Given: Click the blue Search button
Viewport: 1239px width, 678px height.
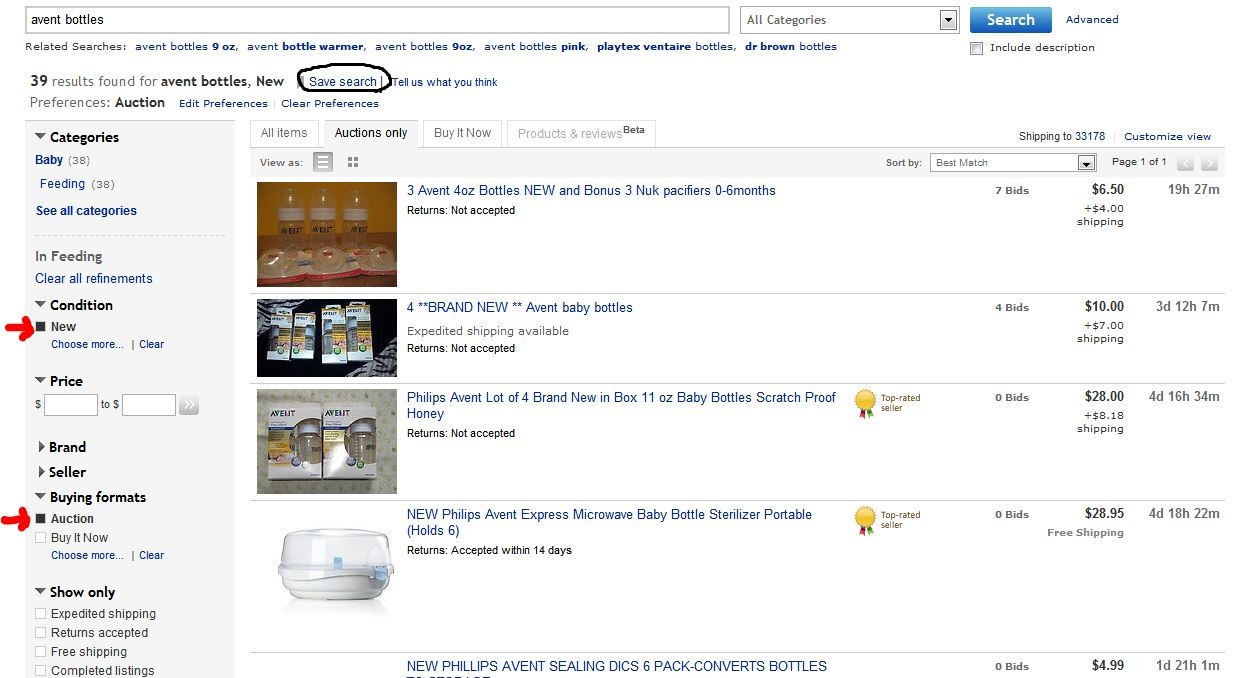Looking at the screenshot, I should click(x=1011, y=20).
